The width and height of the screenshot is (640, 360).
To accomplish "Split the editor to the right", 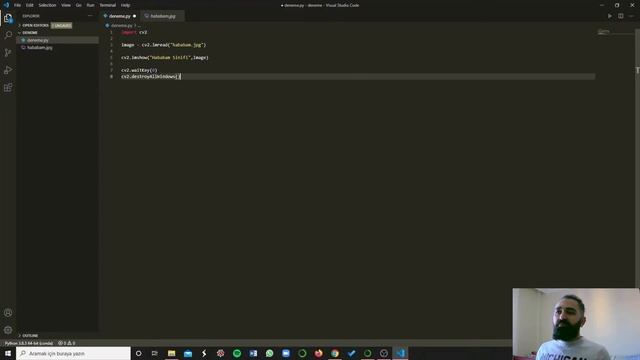I will 620,16.
